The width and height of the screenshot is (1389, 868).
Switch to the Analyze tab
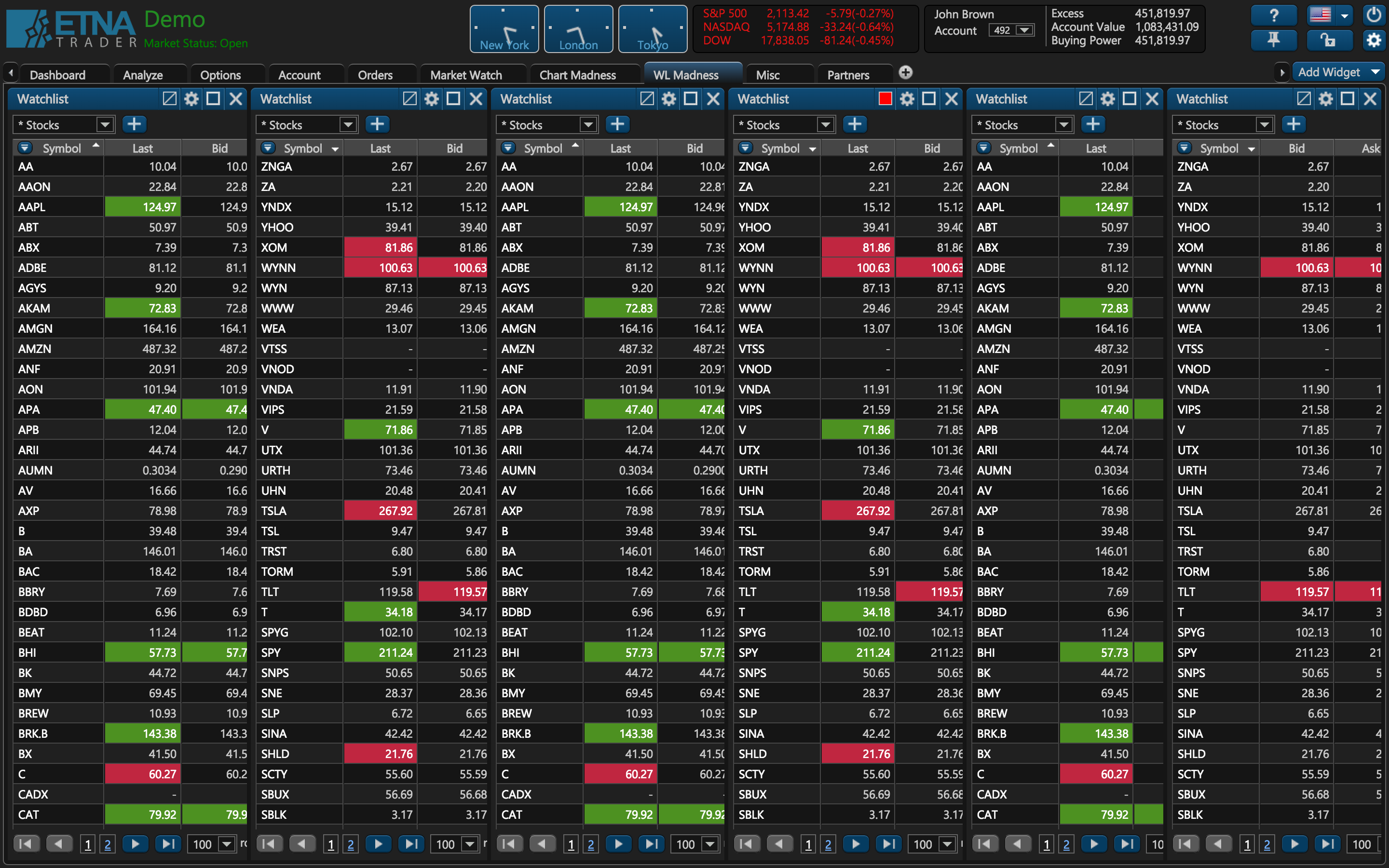coord(143,75)
